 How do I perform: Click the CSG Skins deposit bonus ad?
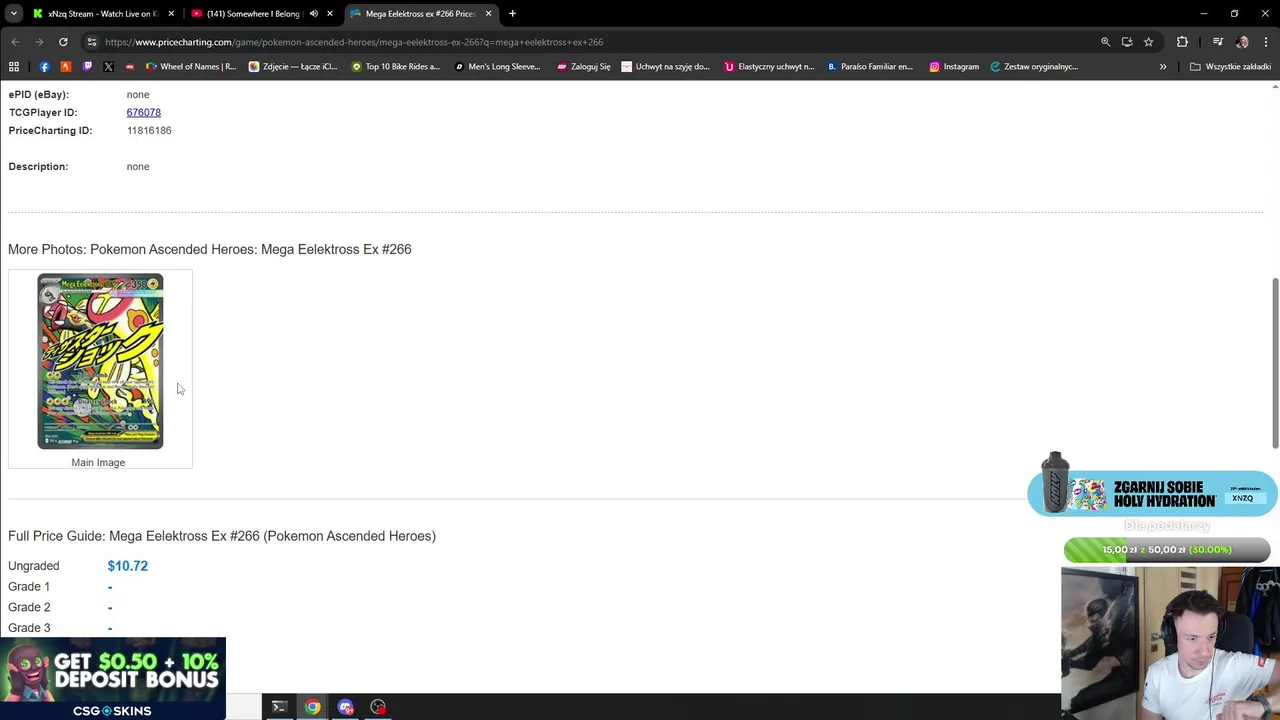click(x=113, y=678)
